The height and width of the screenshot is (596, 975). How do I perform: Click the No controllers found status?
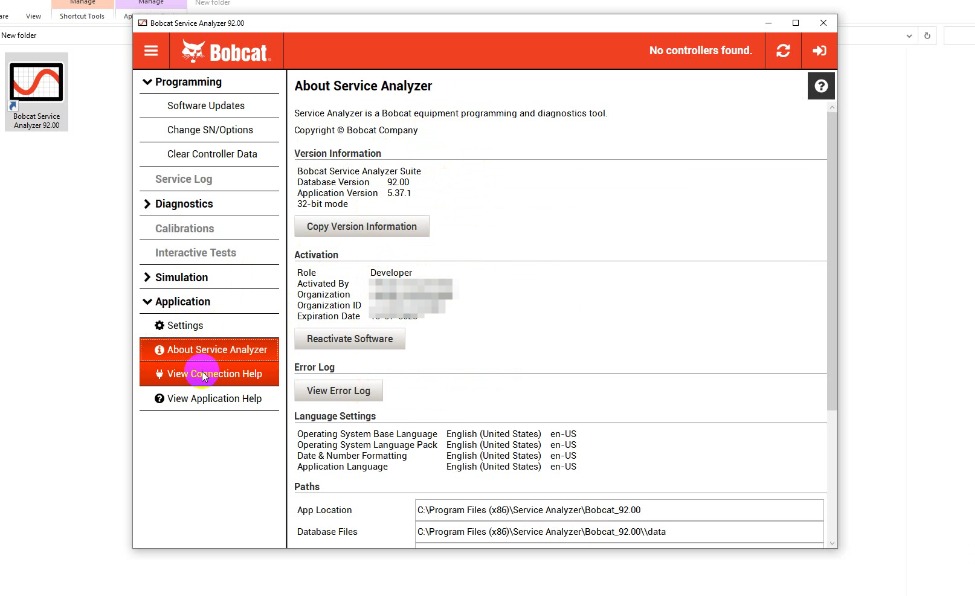pyautogui.click(x=700, y=50)
